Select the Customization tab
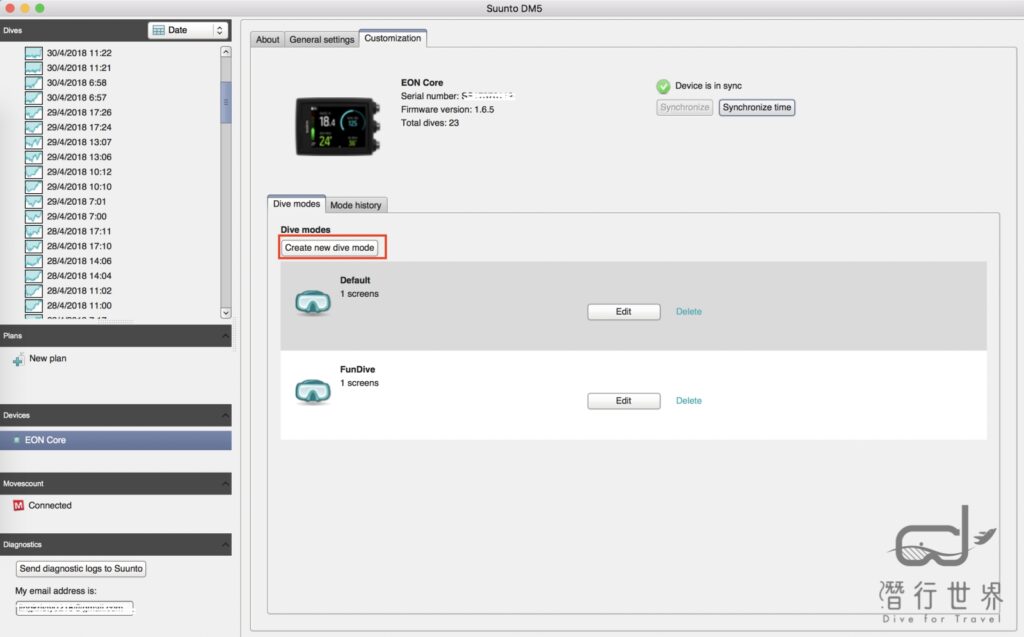Viewport: 1024px width, 637px height. point(392,38)
